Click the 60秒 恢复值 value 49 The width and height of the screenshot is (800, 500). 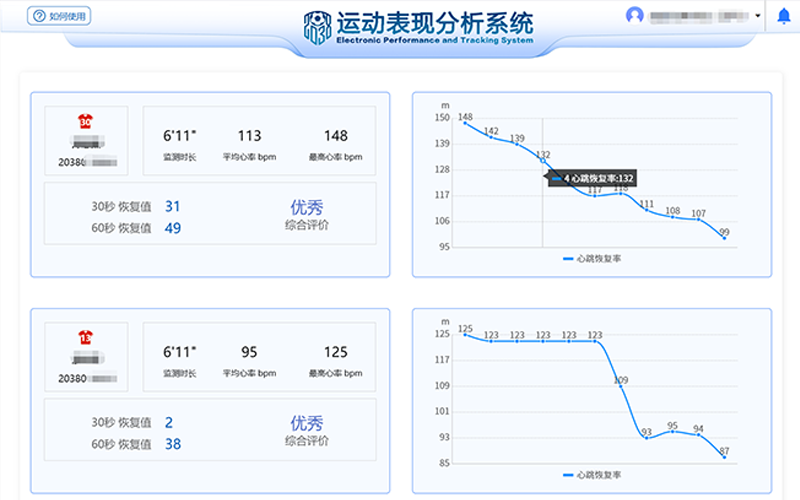point(172,228)
